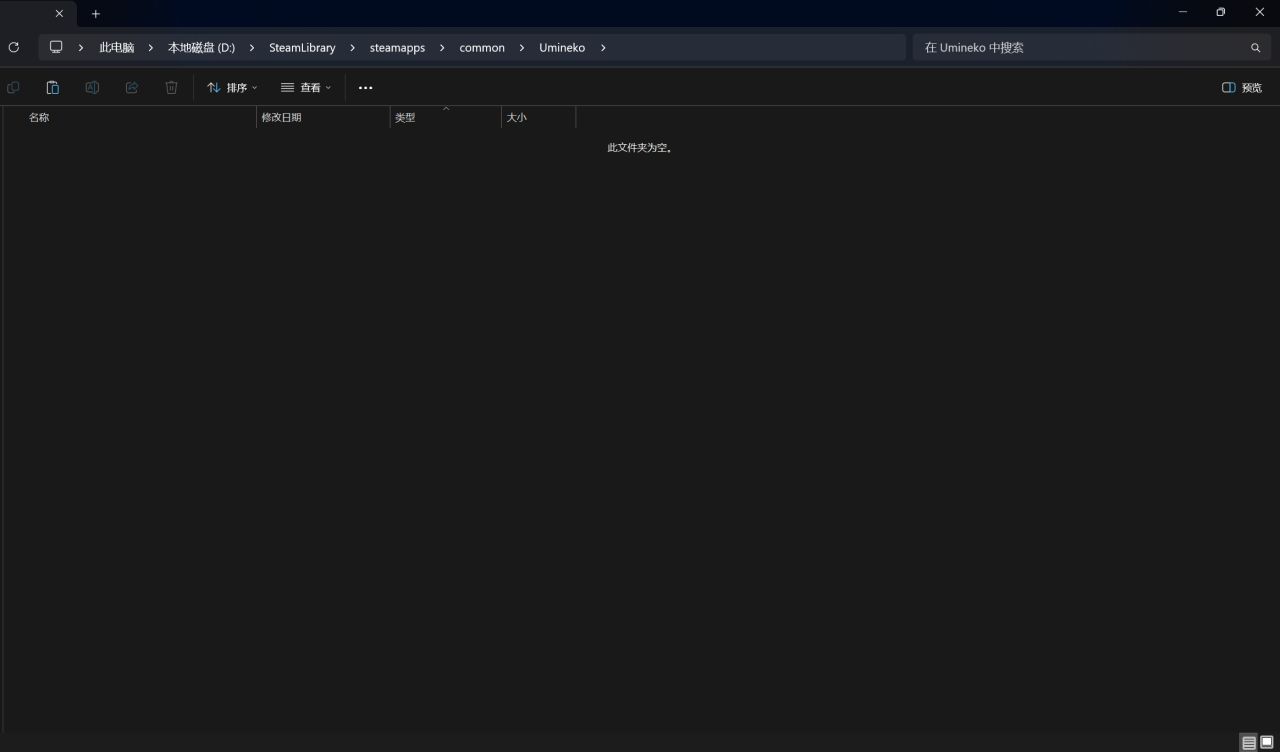This screenshot has width=1280, height=752.
Task: Go to steamapps in the breadcrumb
Action: tap(397, 47)
